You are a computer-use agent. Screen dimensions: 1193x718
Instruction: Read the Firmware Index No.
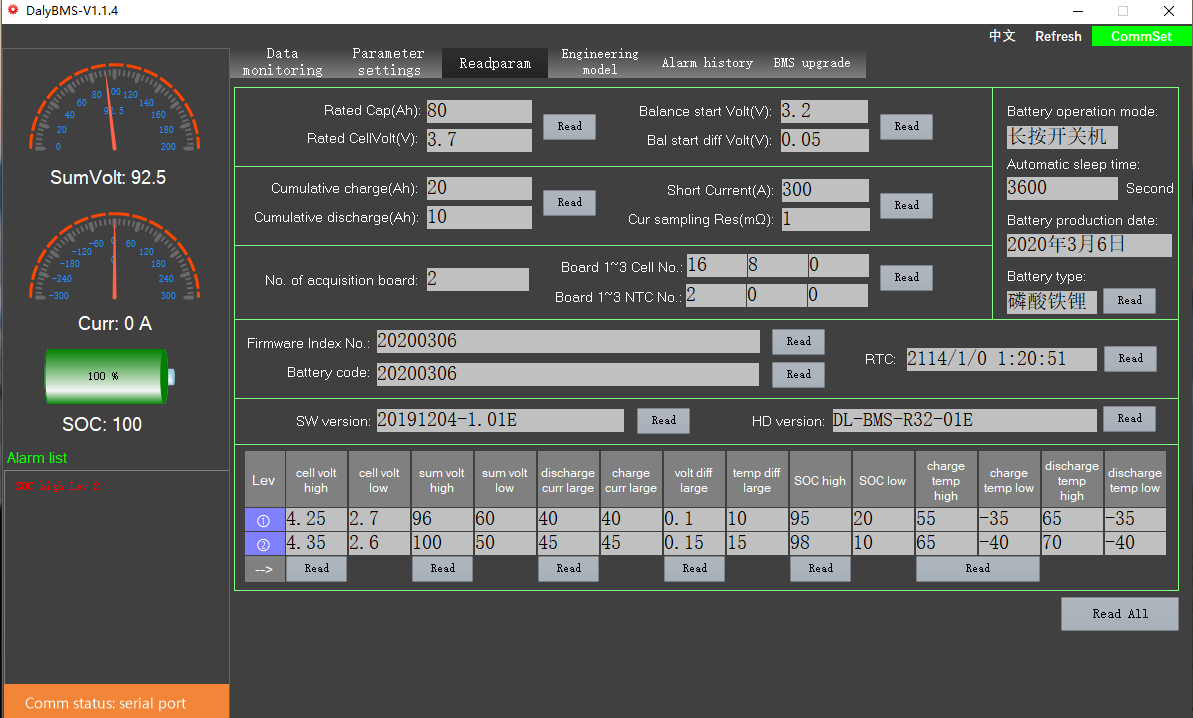(x=798, y=342)
